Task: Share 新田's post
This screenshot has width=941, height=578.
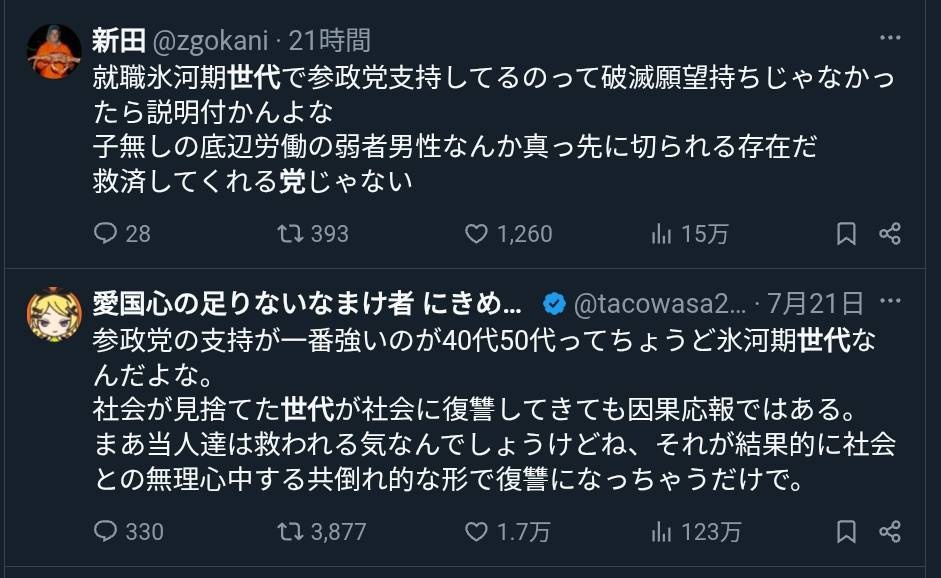Action: pos(890,234)
